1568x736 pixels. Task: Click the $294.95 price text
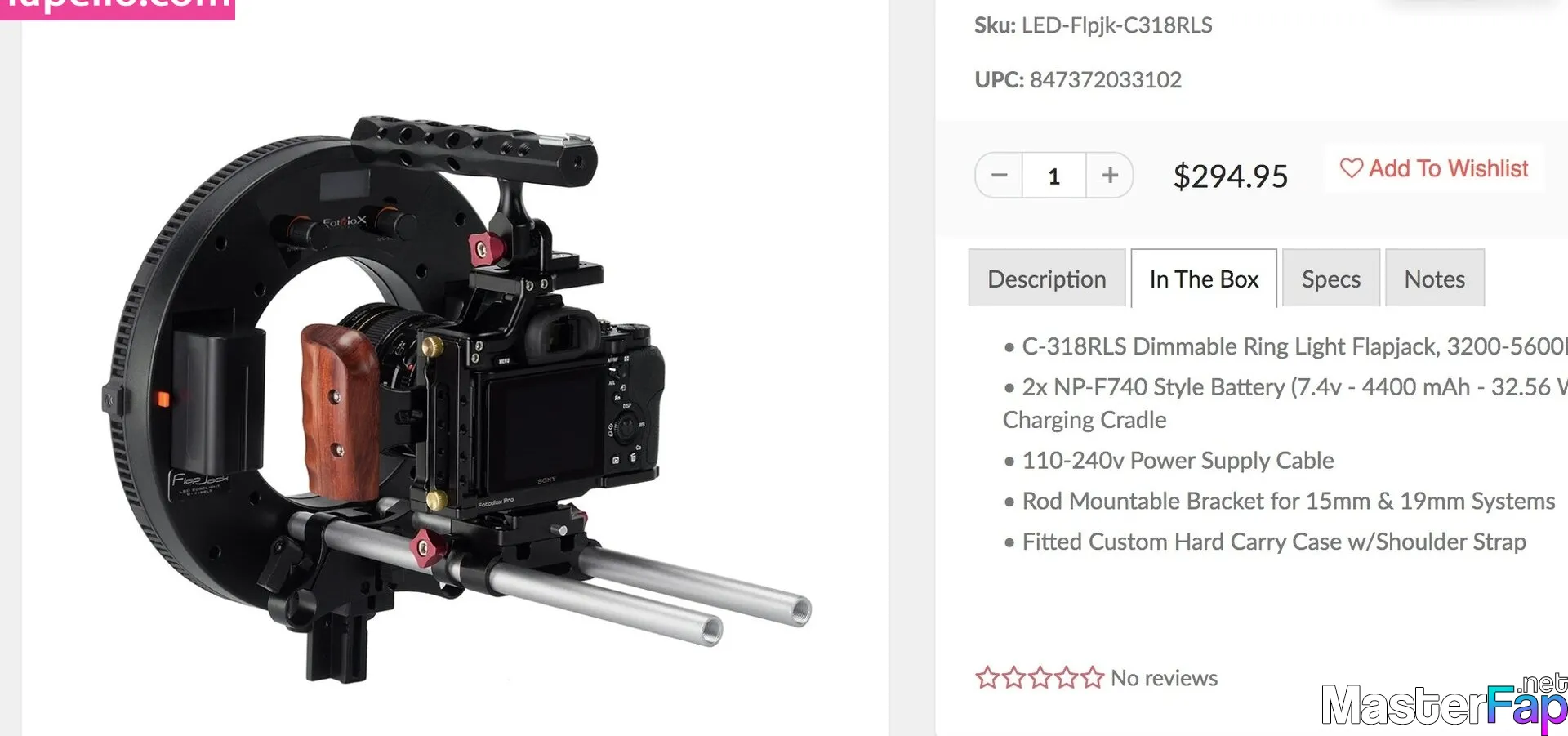pyautogui.click(x=1230, y=176)
